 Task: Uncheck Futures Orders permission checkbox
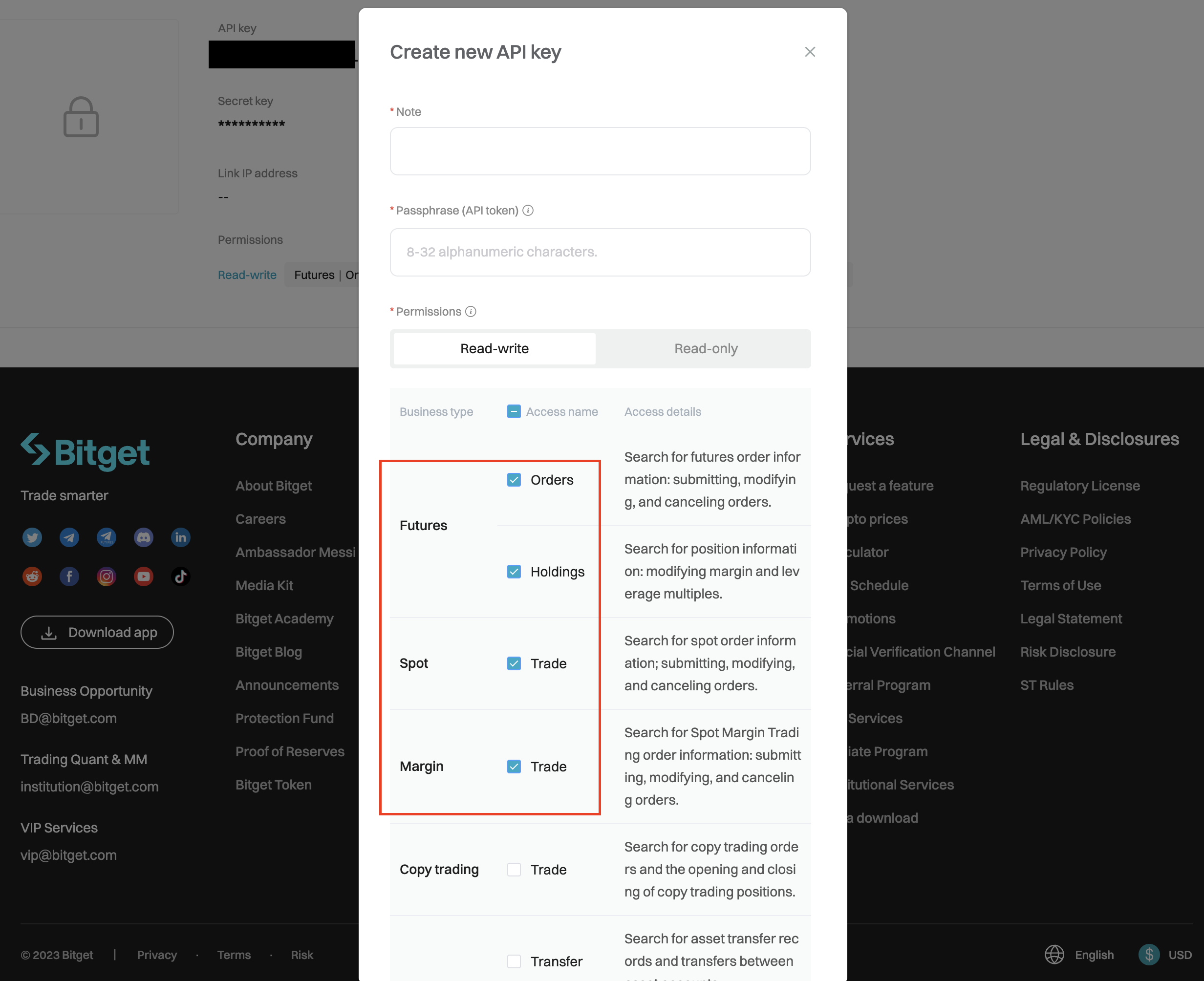coord(514,480)
